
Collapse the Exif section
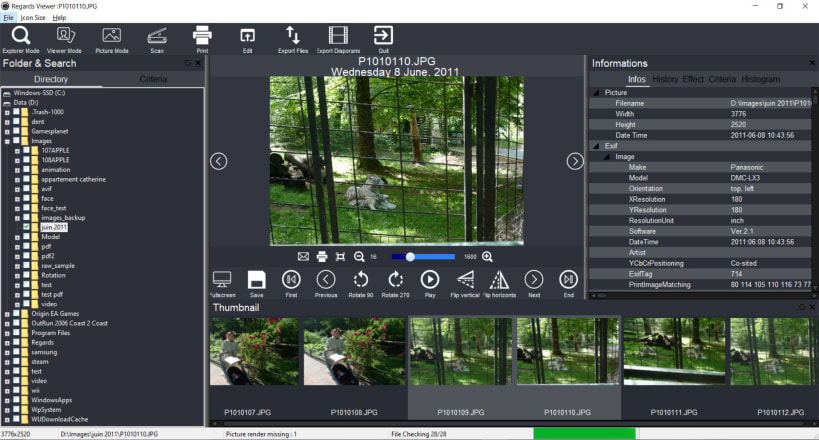click(596, 146)
